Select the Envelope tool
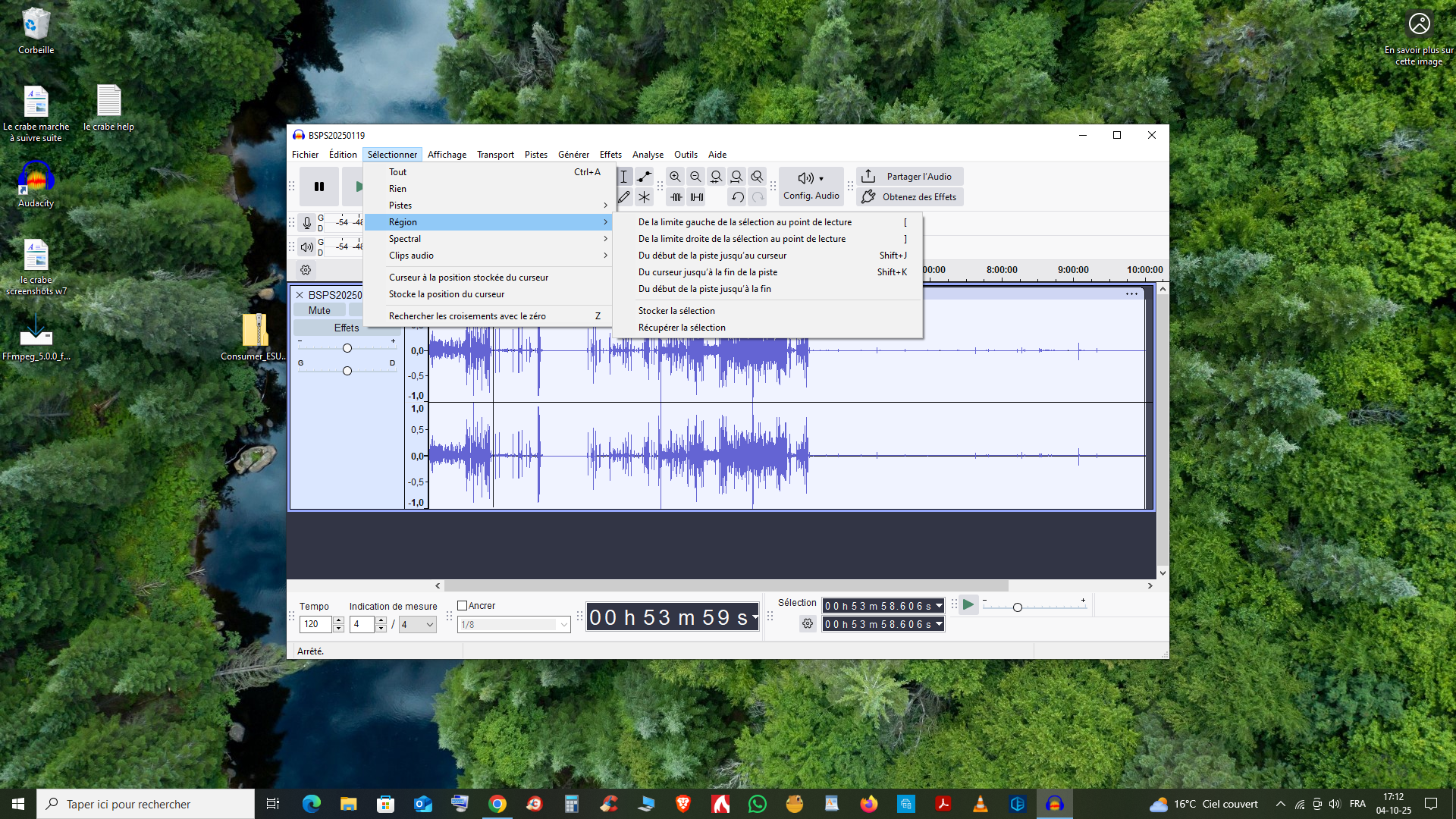Viewport: 1456px width, 819px height. [x=645, y=177]
